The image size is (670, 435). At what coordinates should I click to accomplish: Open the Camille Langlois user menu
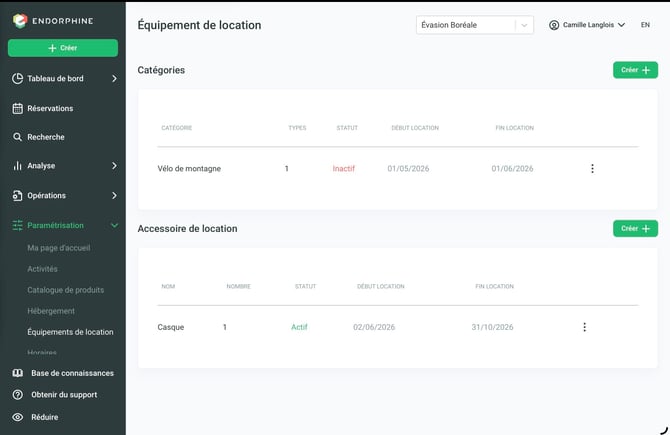click(x=587, y=25)
